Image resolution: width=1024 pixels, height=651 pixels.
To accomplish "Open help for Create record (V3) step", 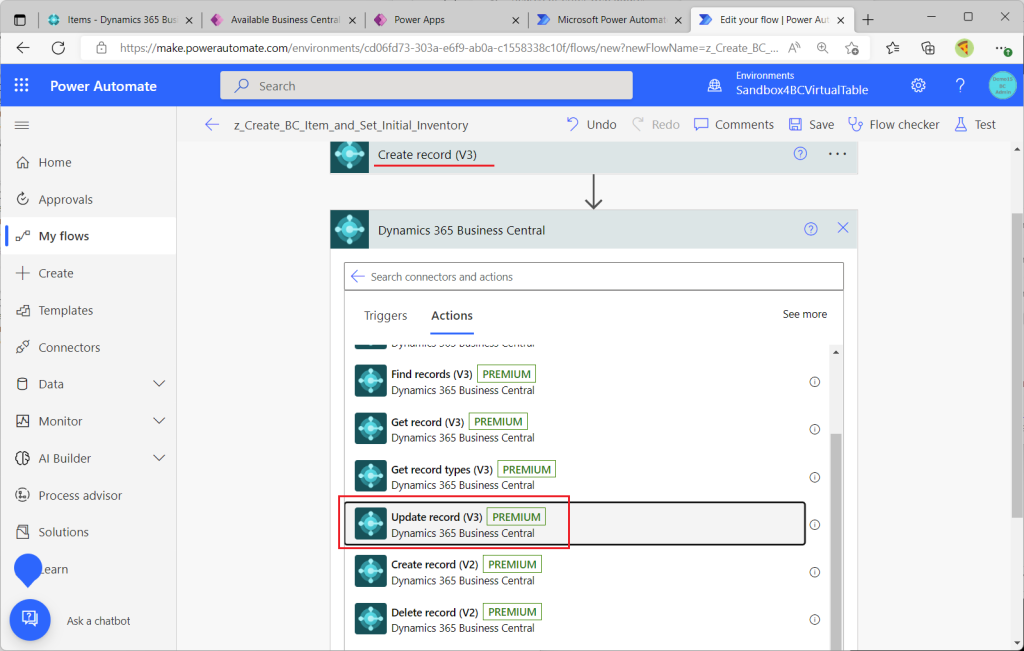I will [x=800, y=153].
